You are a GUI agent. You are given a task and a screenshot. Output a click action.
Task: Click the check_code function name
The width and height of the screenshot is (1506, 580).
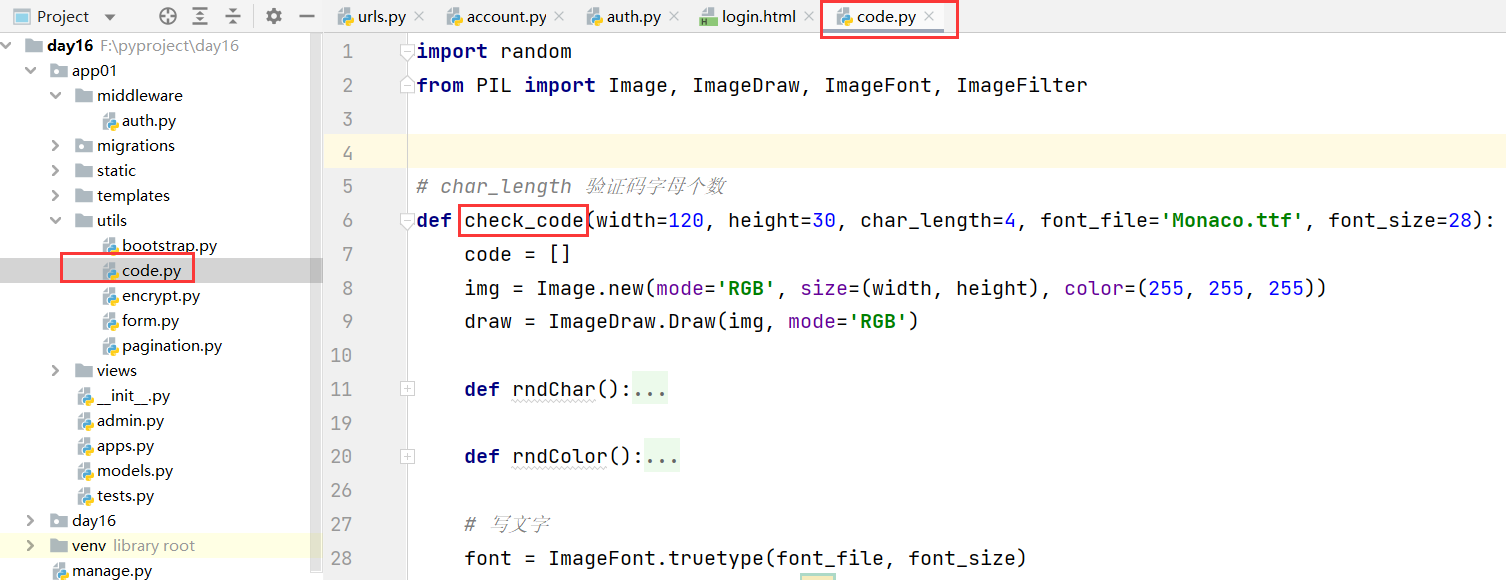[x=524, y=220]
